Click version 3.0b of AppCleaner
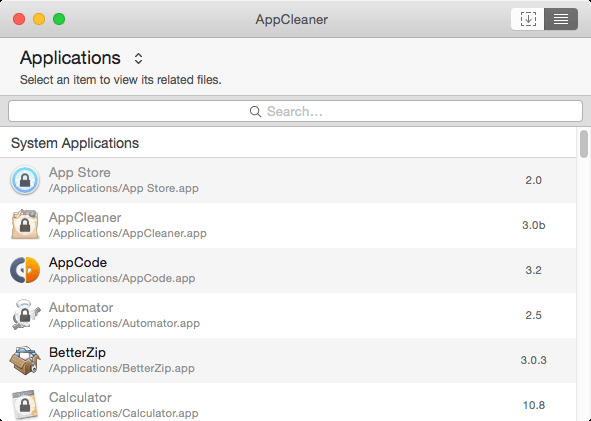 coord(533,225)
